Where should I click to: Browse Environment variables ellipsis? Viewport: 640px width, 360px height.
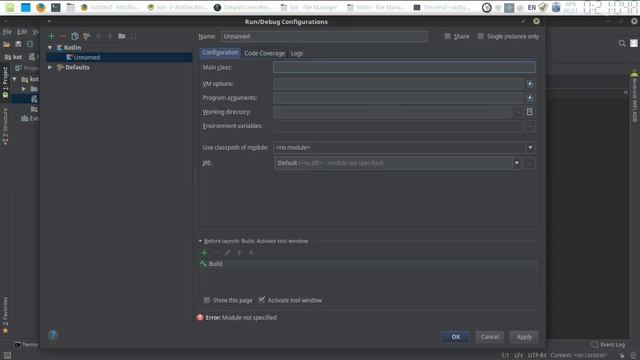pyautogui.click(x=530, y=126)
